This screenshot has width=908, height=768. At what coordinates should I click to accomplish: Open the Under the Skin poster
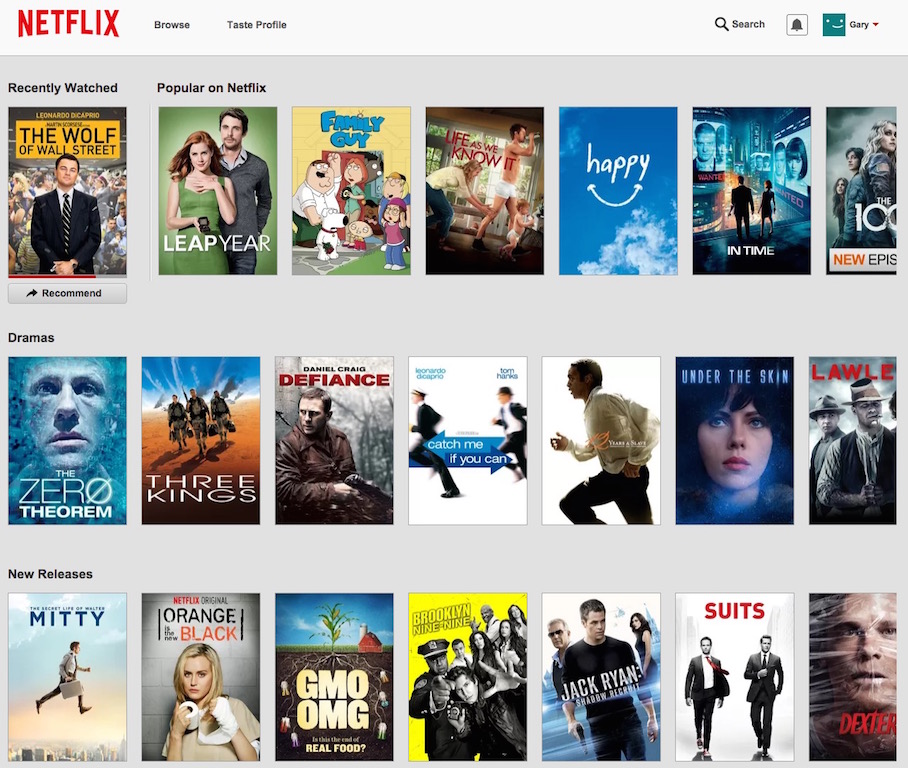[x=734, y=441]
